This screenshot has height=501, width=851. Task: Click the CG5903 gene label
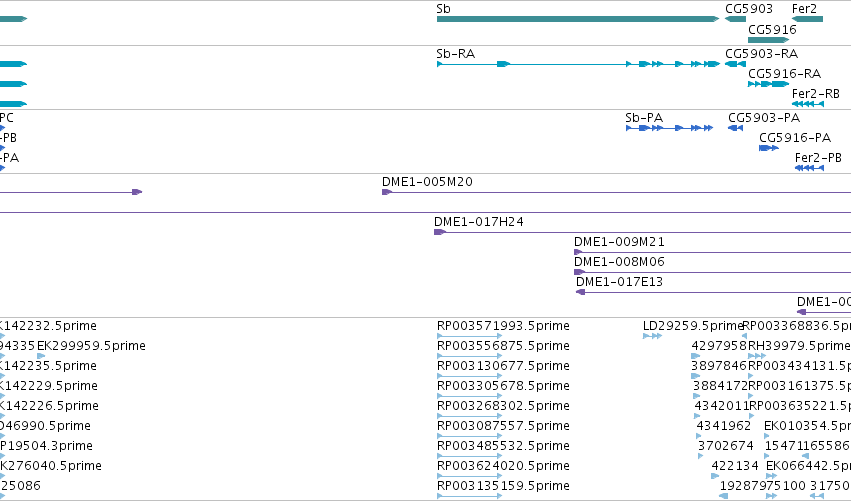point(749,9)
